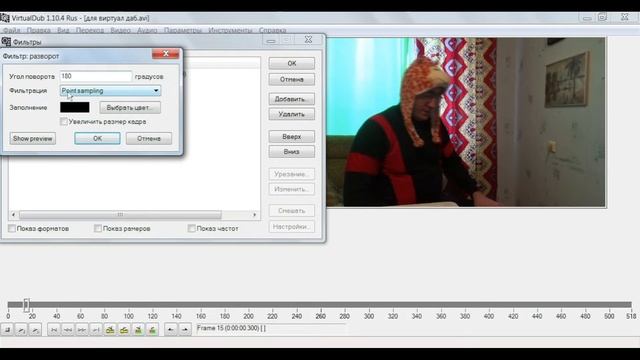Scan forward for next scene
Image resolution: width=640 pixels, height=360 pixels.
point(152,329)
